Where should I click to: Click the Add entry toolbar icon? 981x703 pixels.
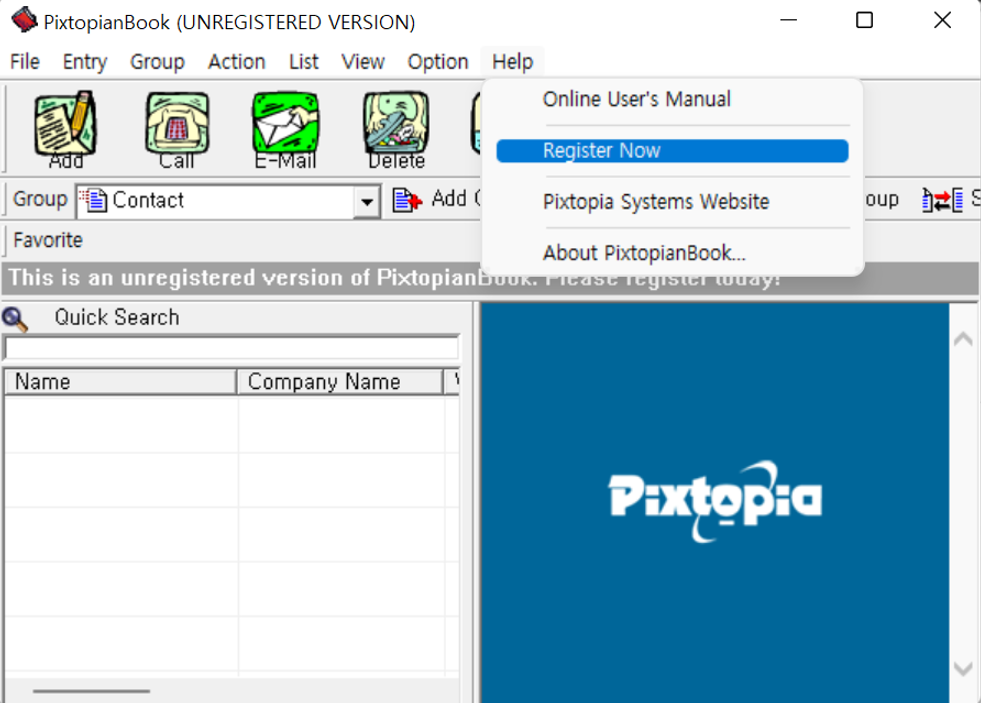point(65,130)
